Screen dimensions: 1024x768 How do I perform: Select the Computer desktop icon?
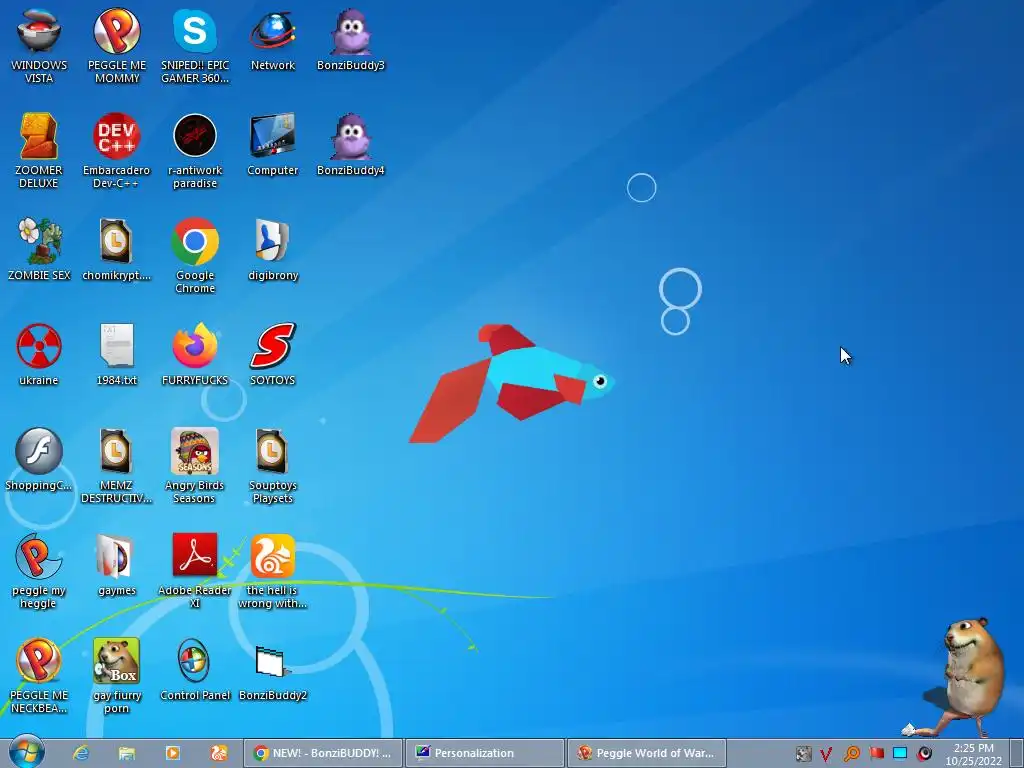point(273,144)
